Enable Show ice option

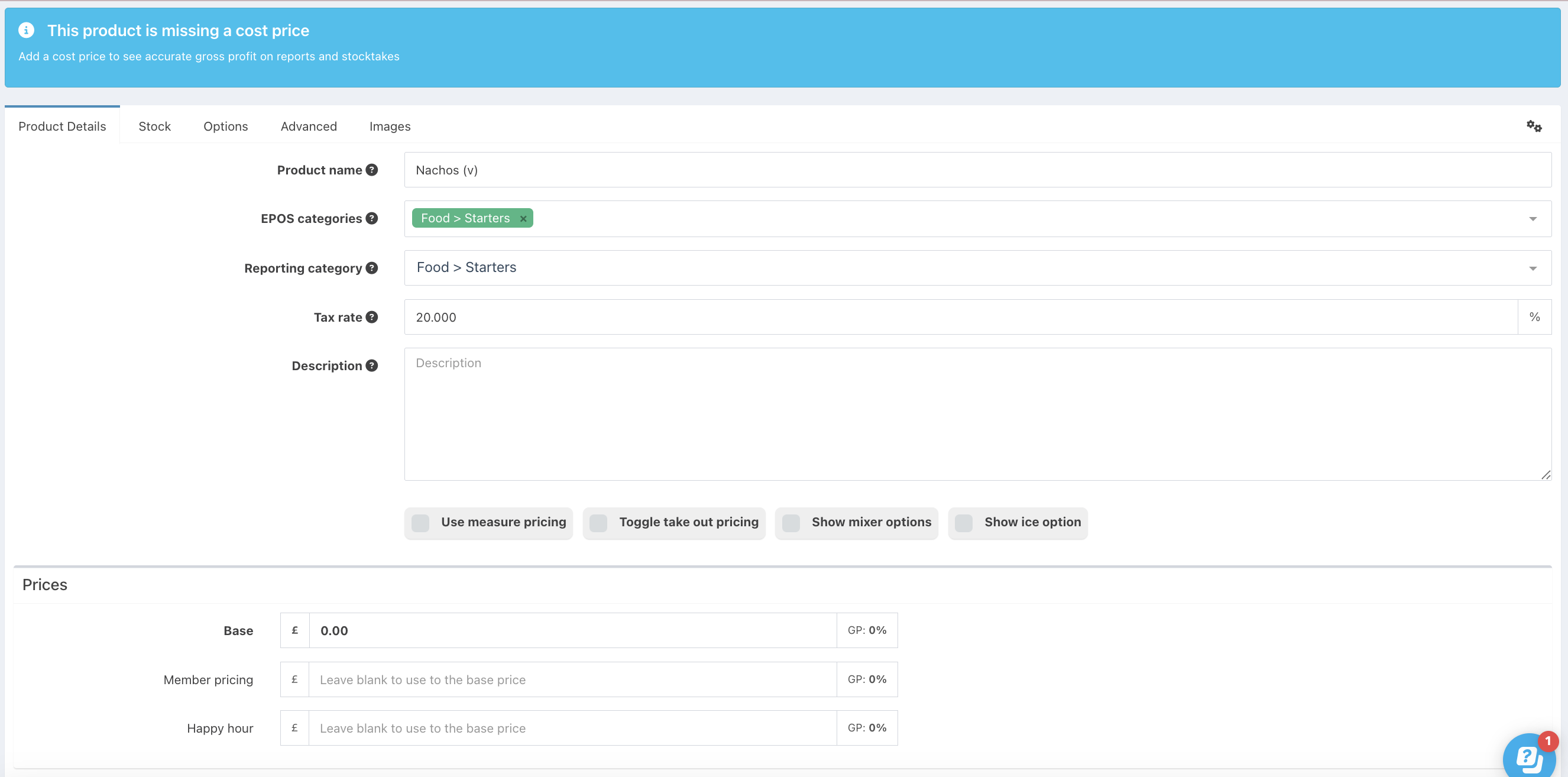(x=964, y=523)
